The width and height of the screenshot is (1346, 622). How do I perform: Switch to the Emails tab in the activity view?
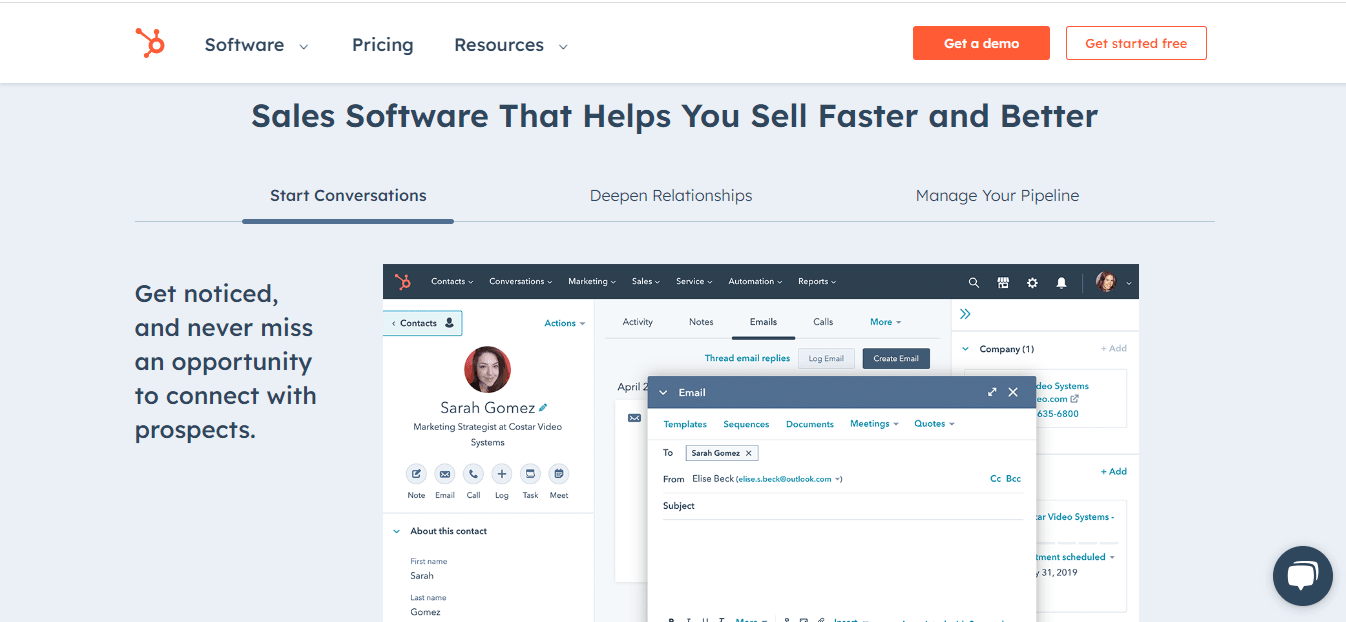[763, 322]
